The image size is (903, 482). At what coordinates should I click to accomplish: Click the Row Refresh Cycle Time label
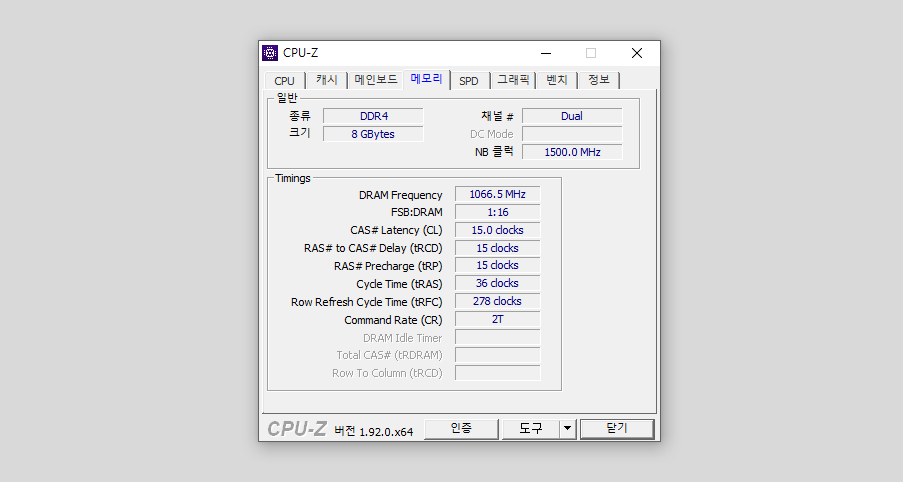(367, 302)
